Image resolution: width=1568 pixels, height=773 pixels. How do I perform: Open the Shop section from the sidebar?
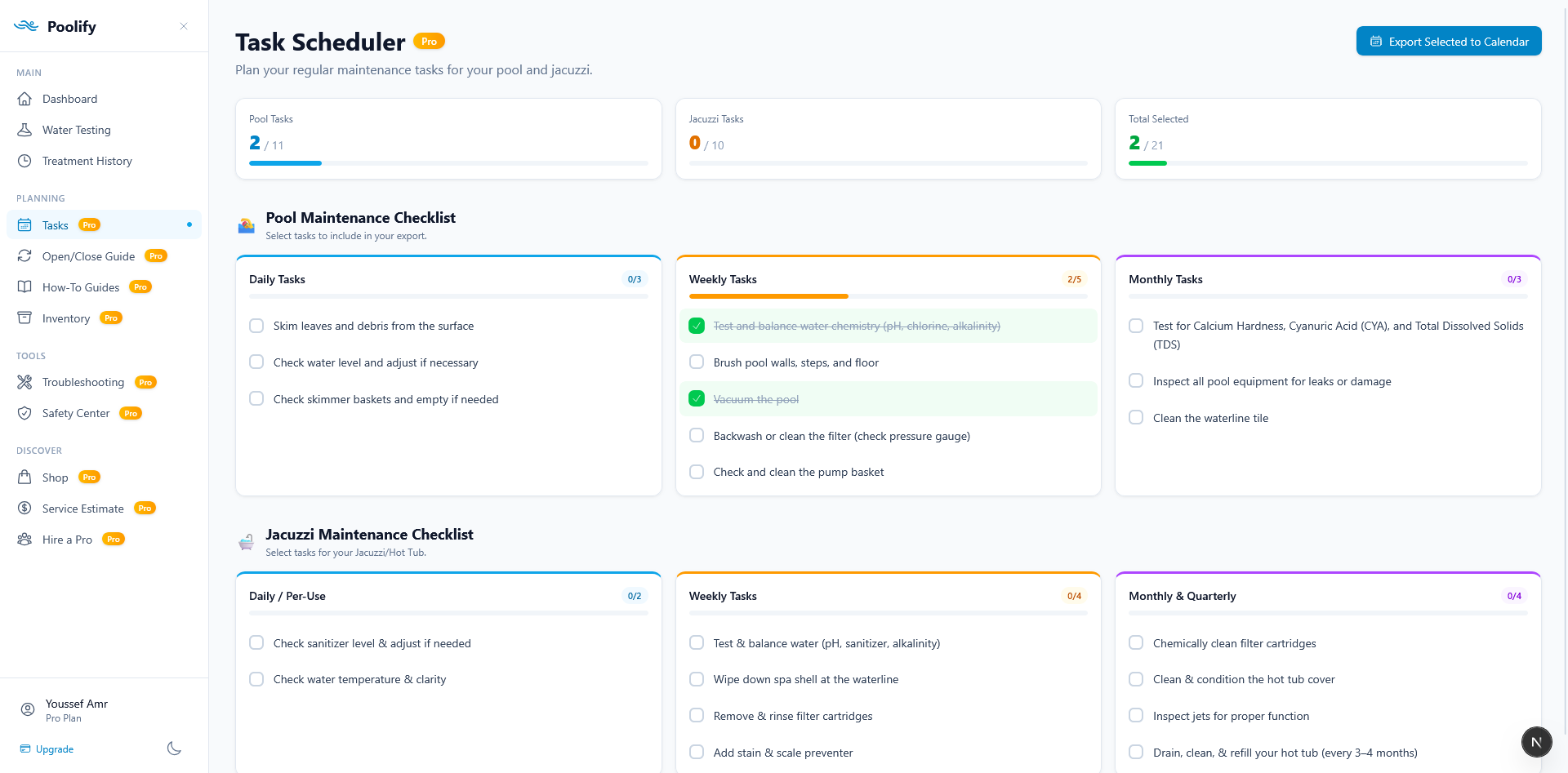[55, 477]
